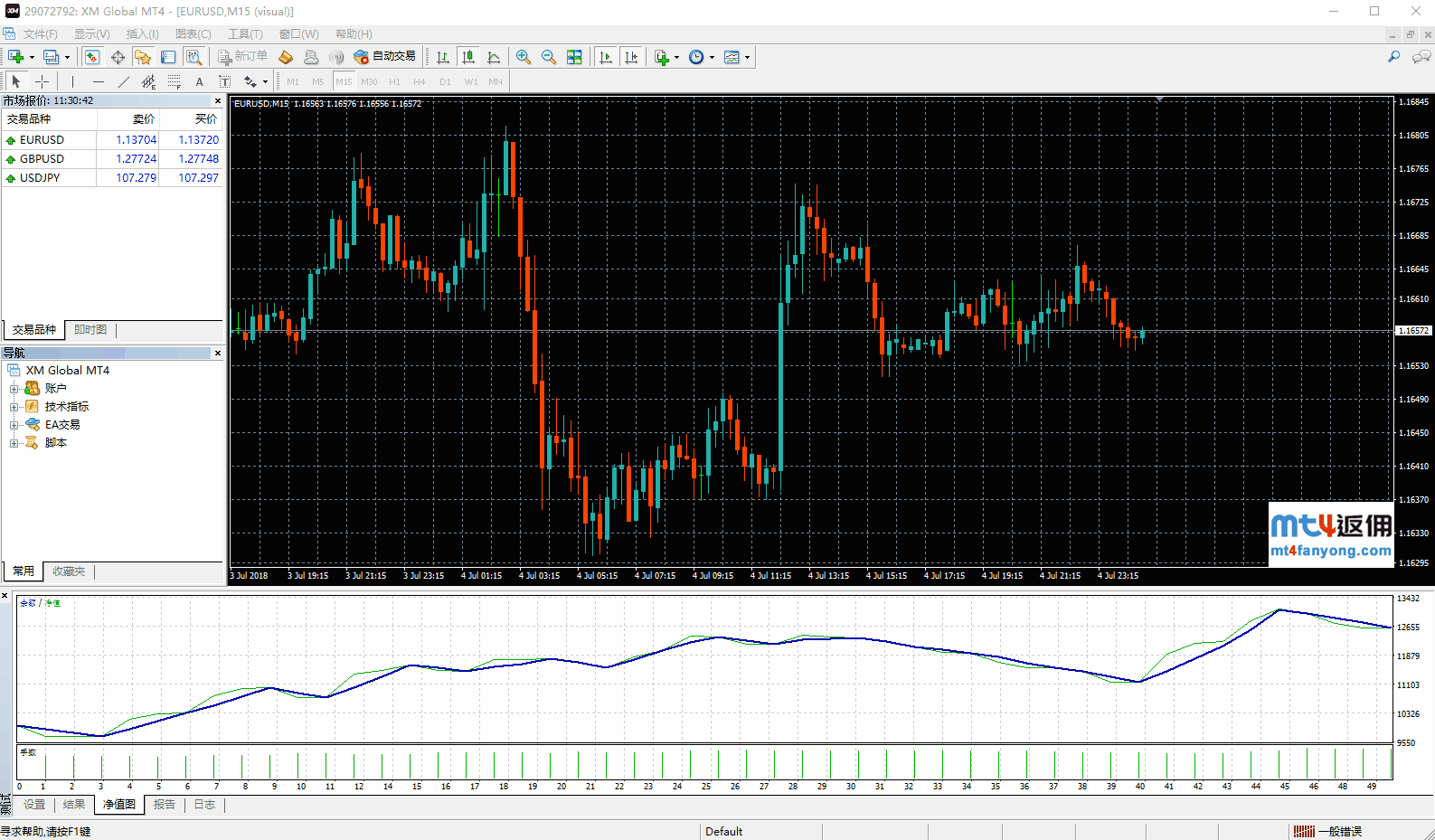Select the M15 timeframe button
The height and width of the screenshot is (840, 1435).
[344, 81]
